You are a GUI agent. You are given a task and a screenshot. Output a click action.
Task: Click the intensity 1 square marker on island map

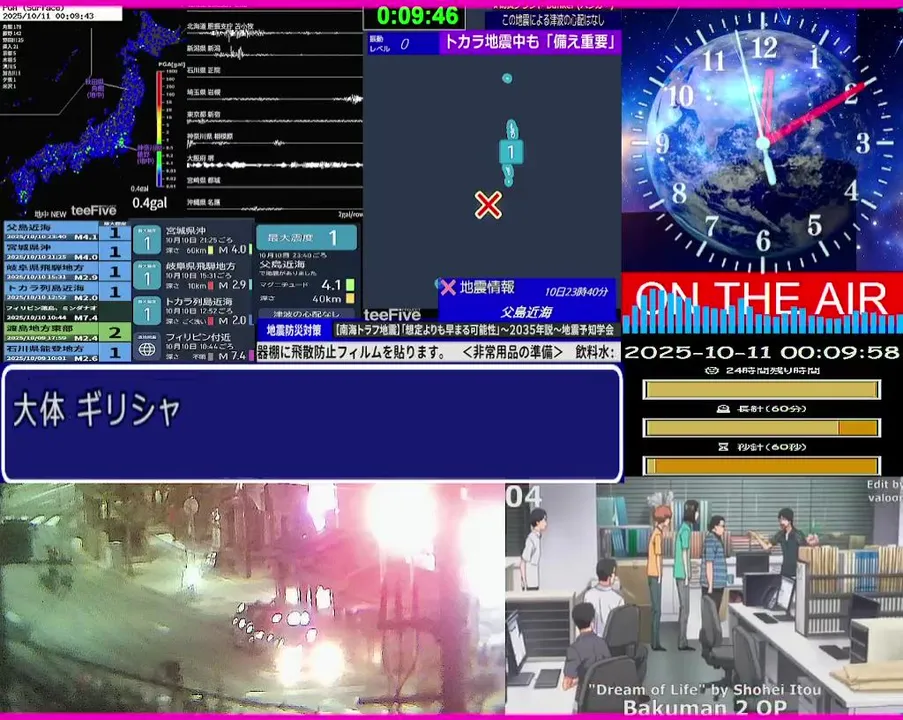(511, 152)
